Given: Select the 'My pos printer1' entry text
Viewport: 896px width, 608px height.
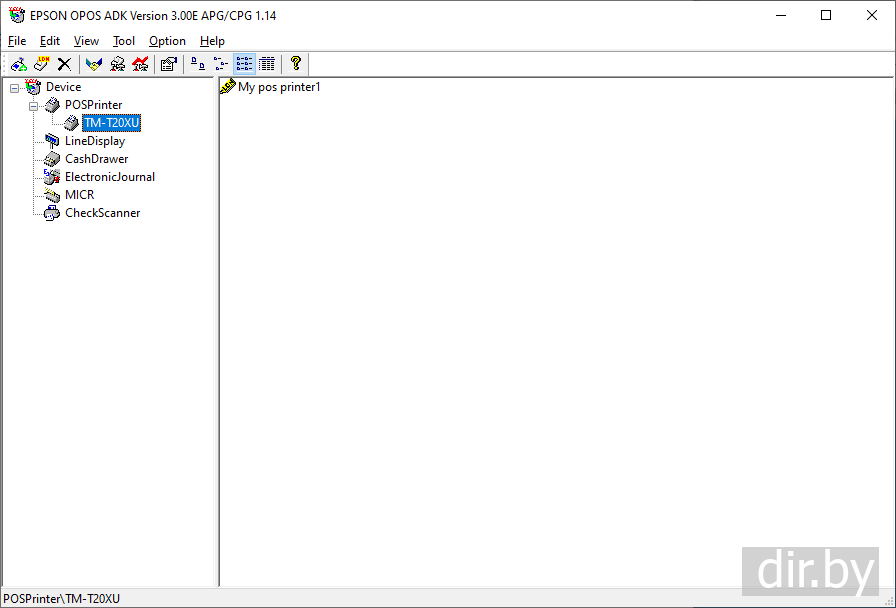Looking at the screenshot, I should pyautogui.click(x=279, y=87).
